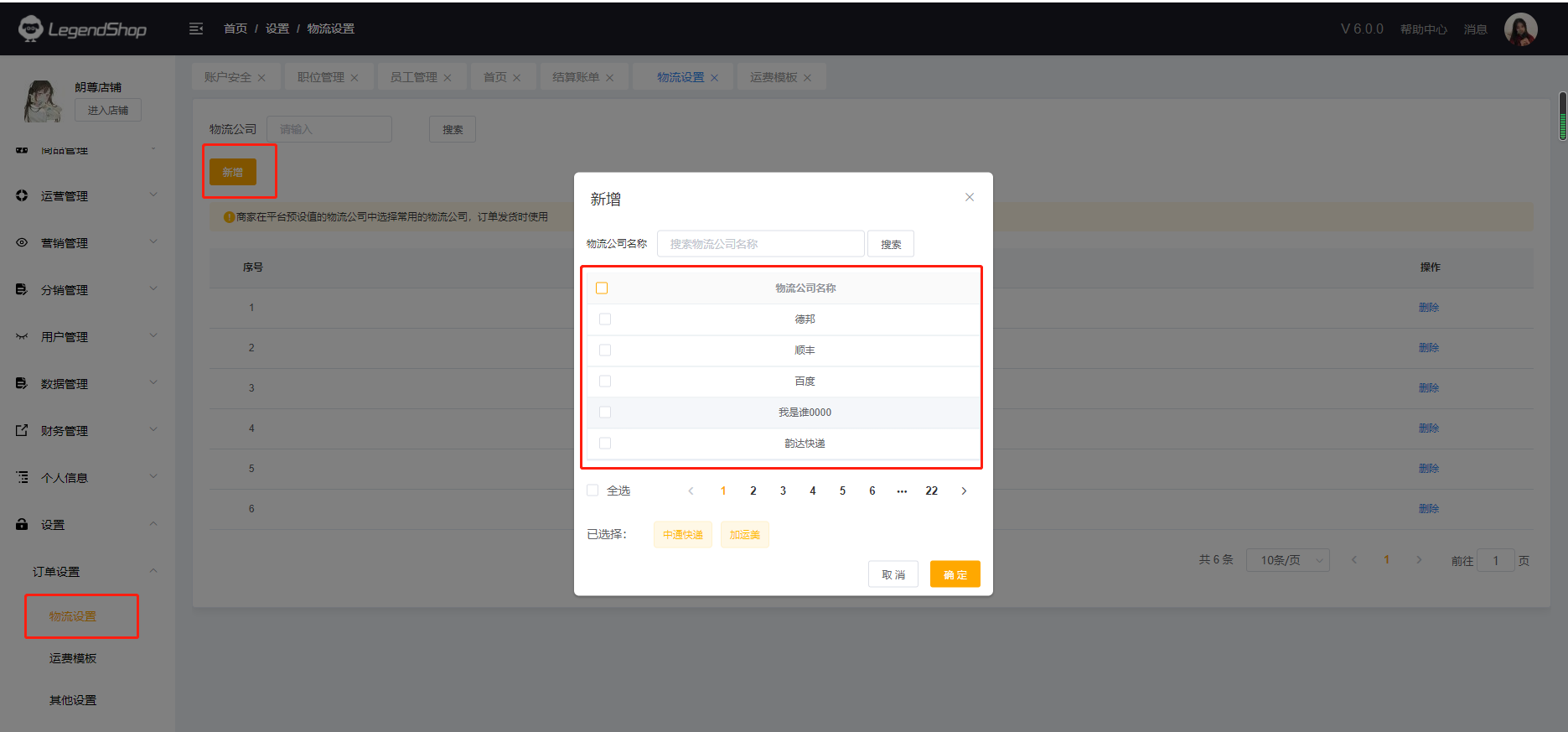1568x732 pixels.
Task: Close the 运费模板 tab using X icon
Action: tap(807, 78)
